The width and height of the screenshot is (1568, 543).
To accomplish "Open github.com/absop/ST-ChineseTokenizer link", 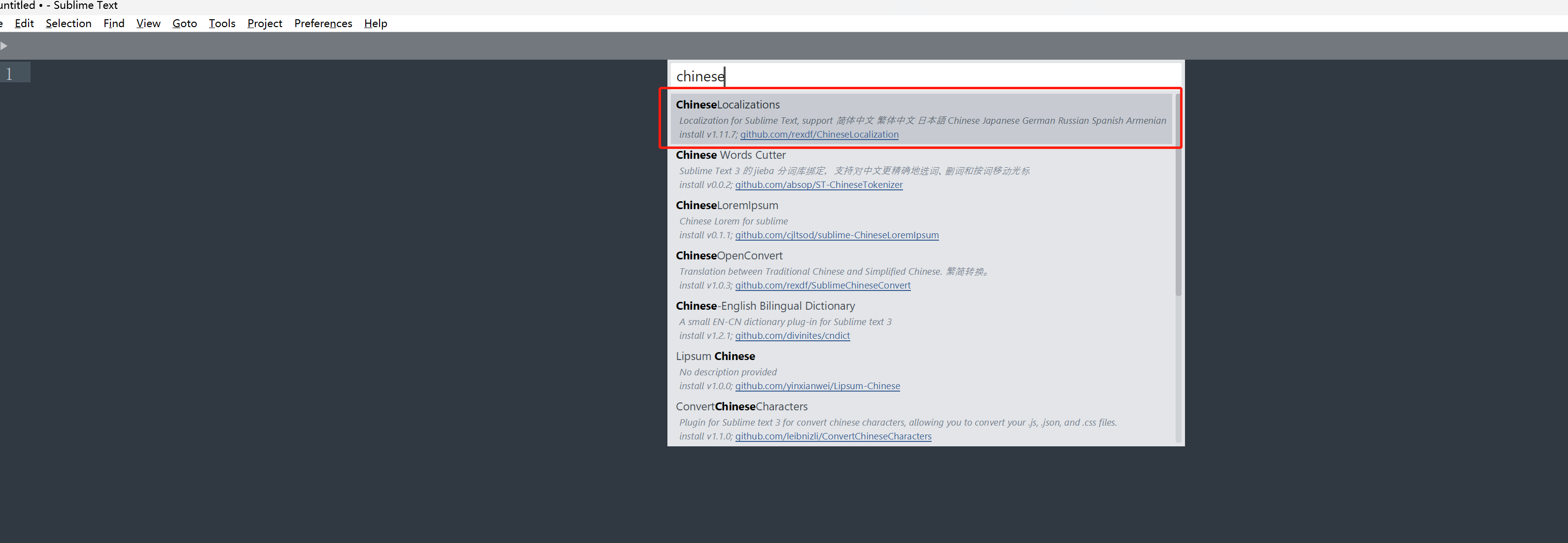I will pos(819,185).
